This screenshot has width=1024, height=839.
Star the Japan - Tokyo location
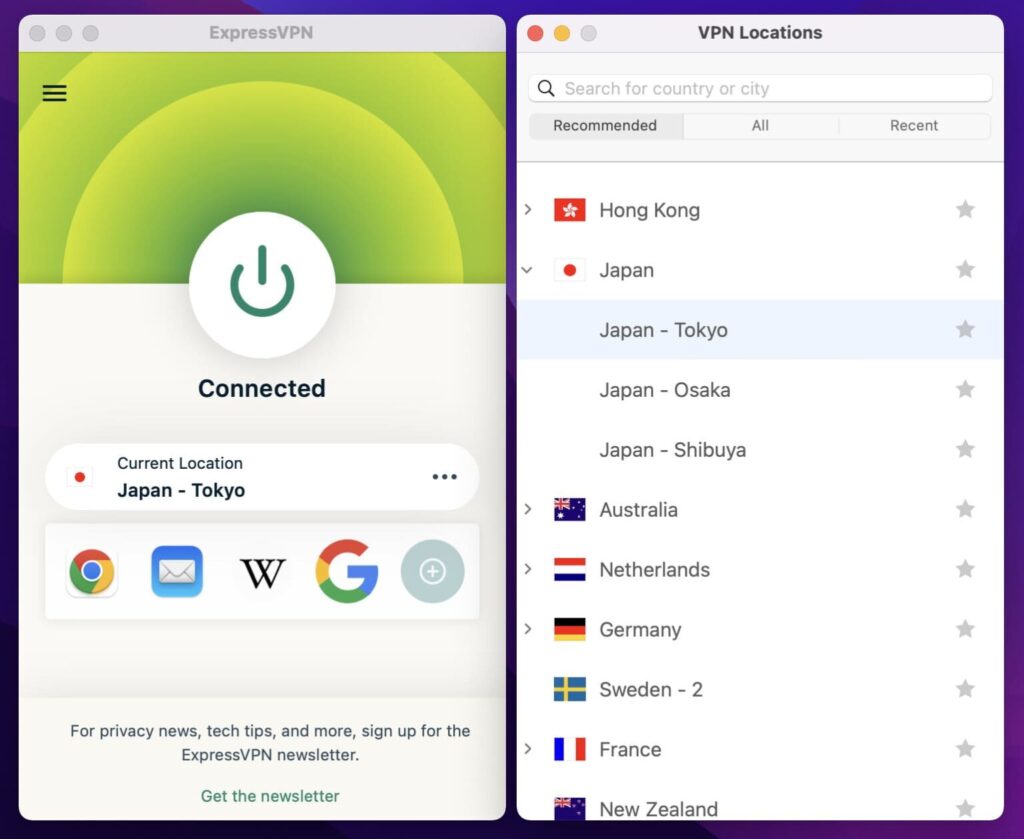point(965,329)
